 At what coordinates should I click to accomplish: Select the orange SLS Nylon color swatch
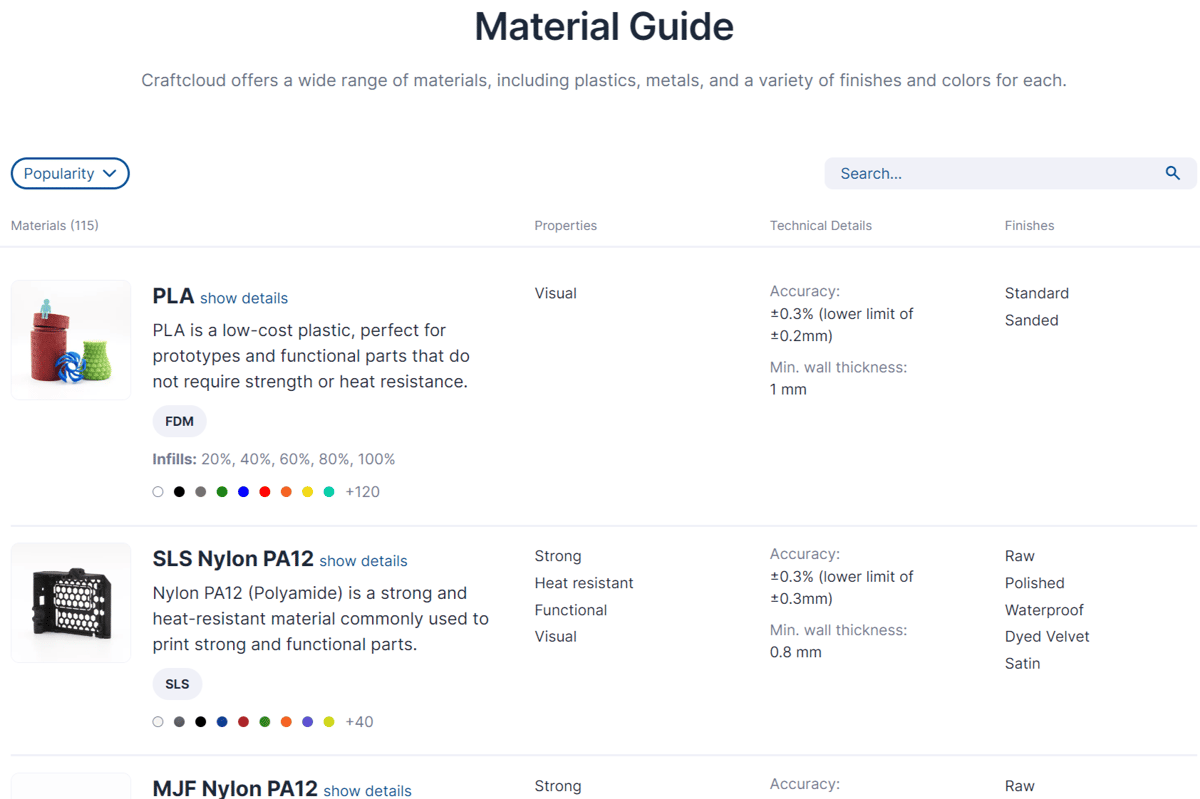coord(286,722)
